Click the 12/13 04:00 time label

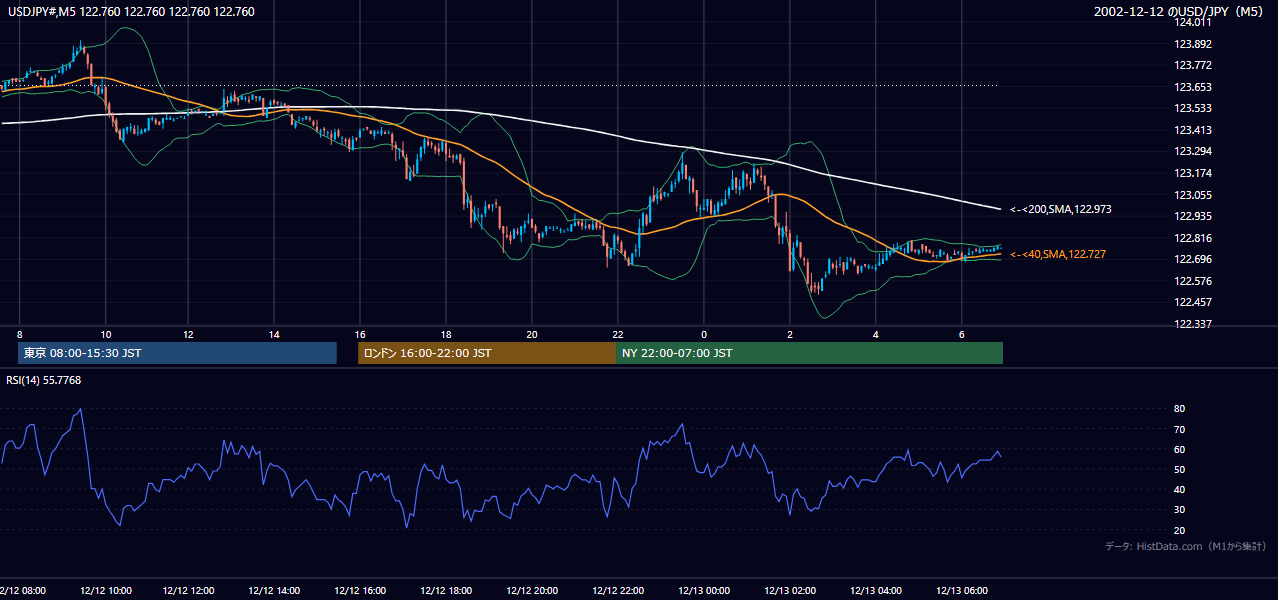coord(878,590)
